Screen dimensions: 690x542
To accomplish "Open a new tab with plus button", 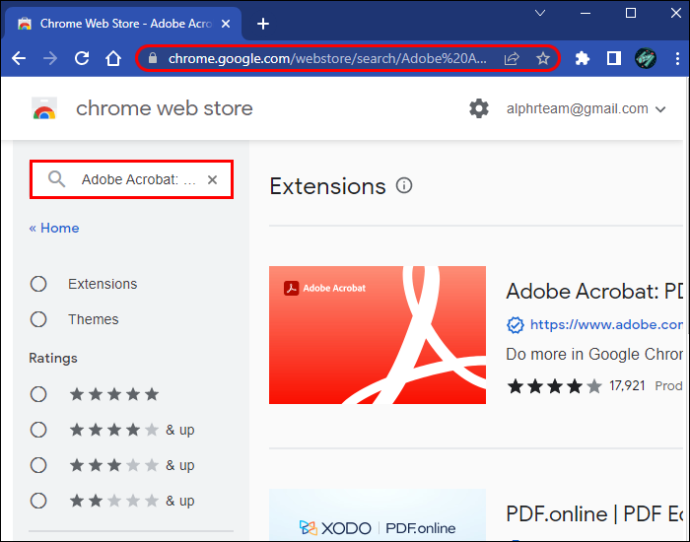I will (263, 24).
